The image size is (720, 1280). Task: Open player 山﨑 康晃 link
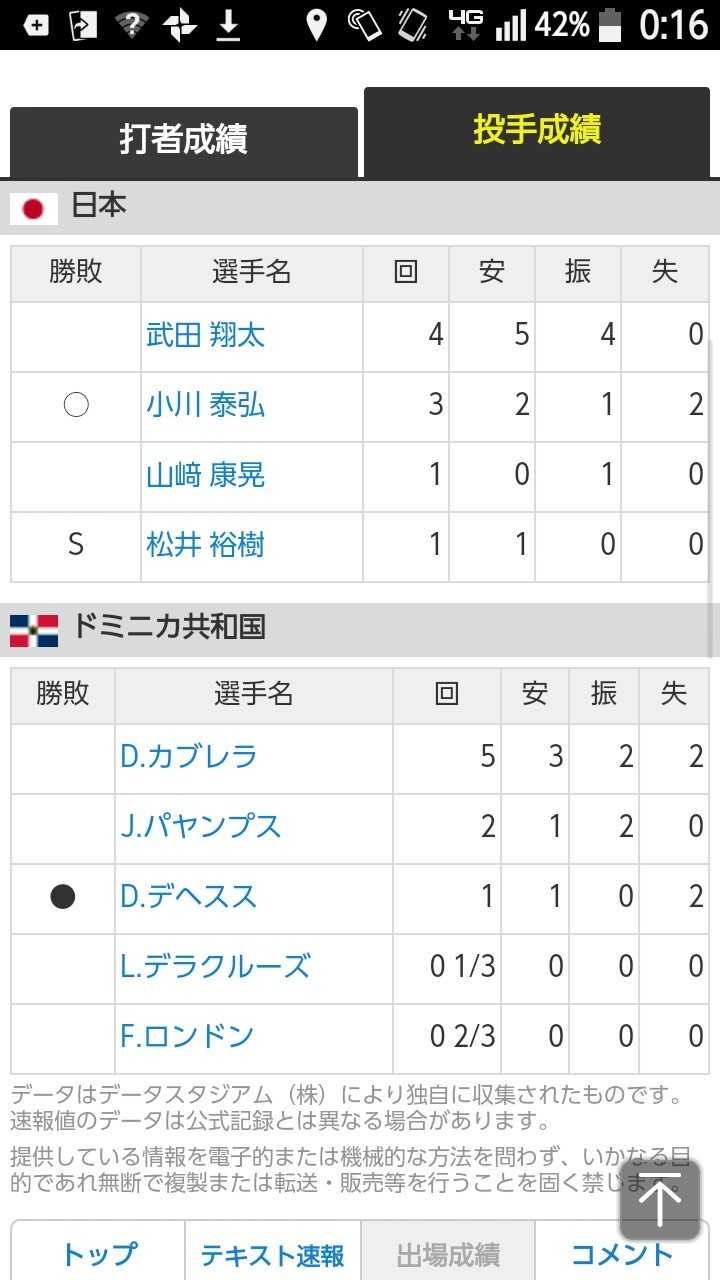206,475
